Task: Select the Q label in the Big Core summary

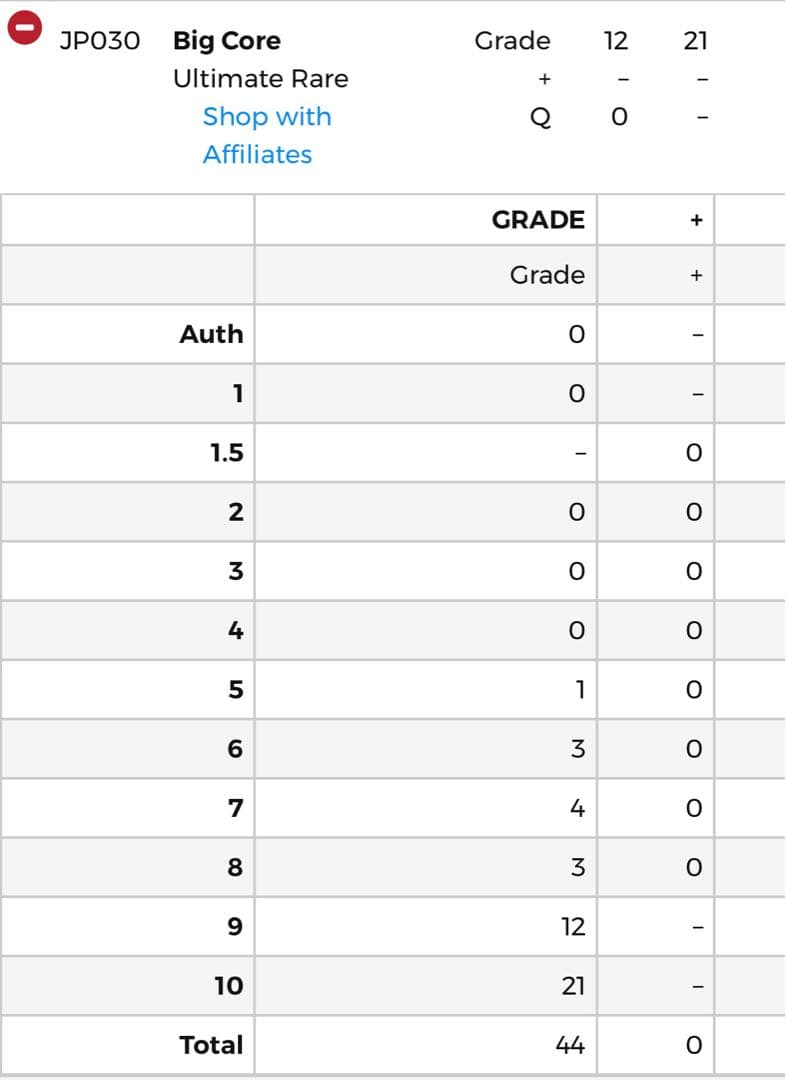Action: point(541,117)
